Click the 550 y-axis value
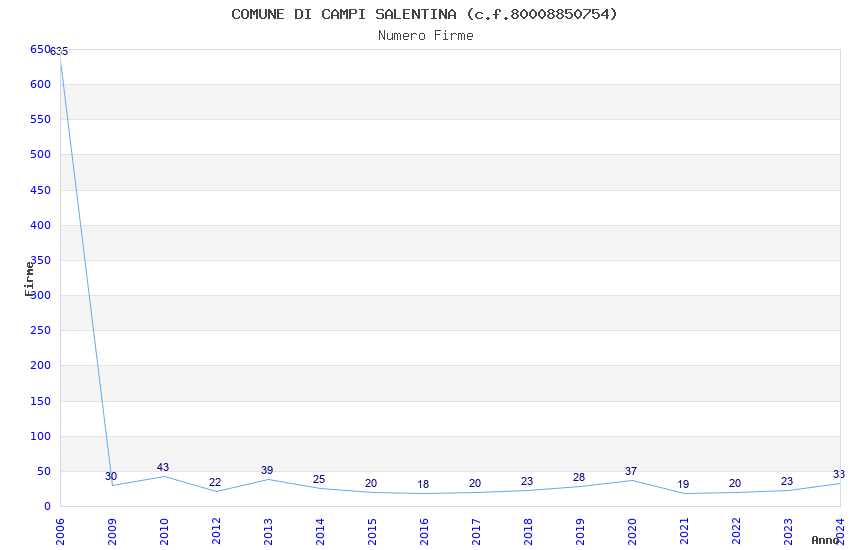 click(40, 119)
